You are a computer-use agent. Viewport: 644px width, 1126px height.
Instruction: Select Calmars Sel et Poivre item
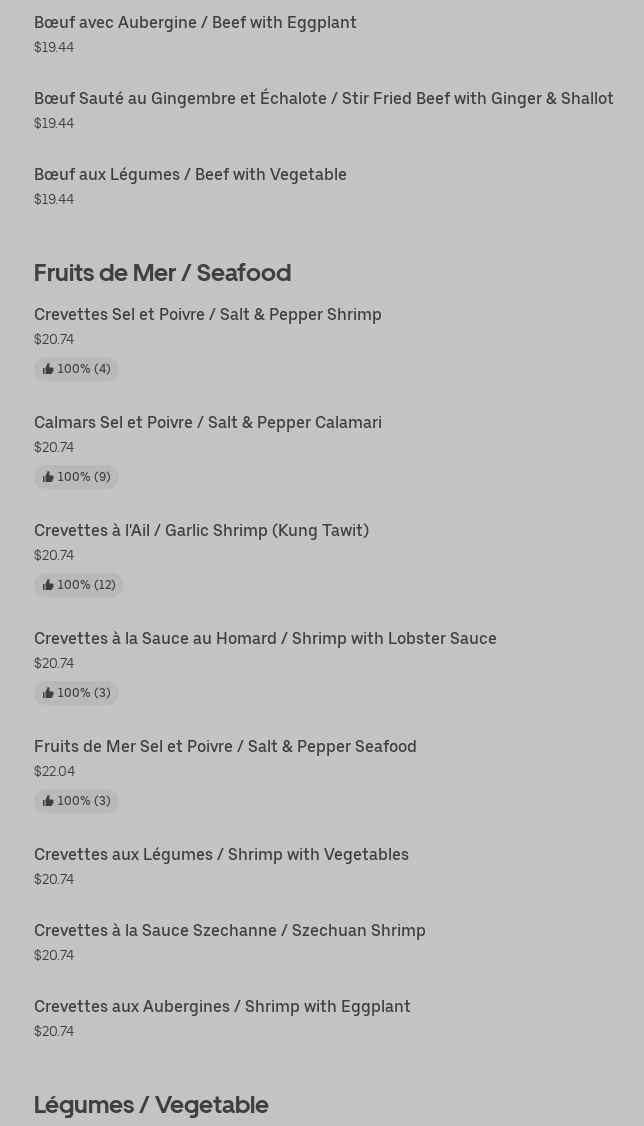click(207, 422)
